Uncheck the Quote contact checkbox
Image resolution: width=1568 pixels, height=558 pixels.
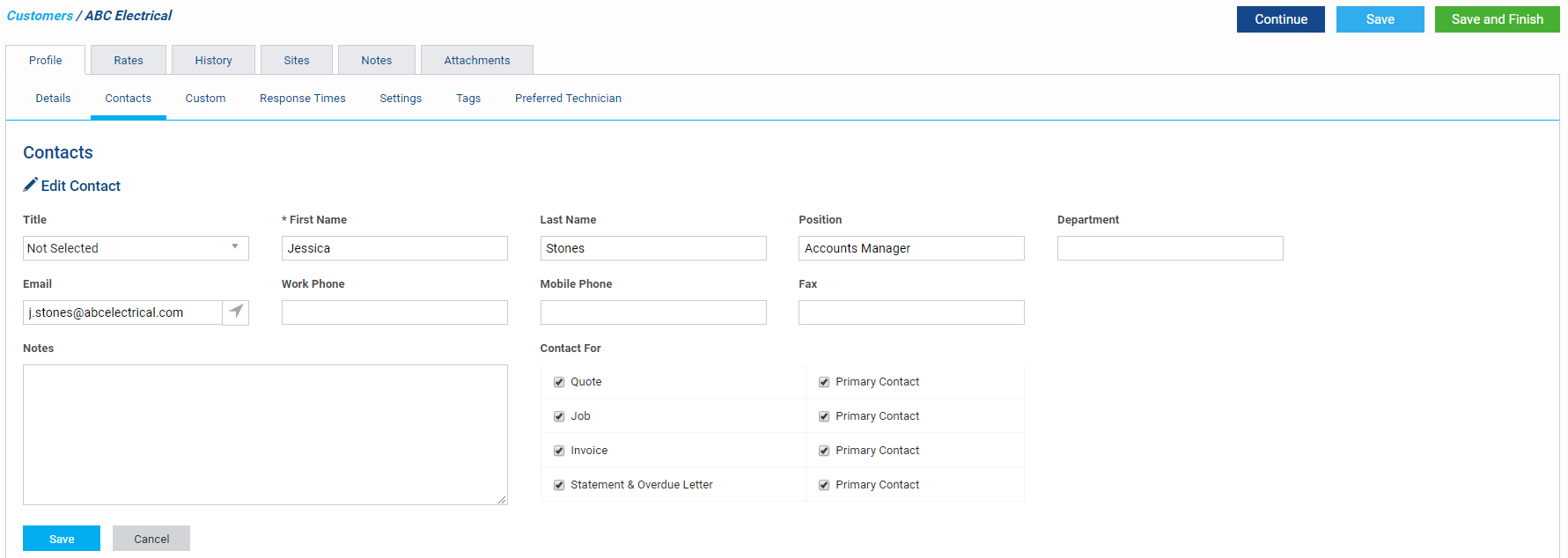coord(559,382)
